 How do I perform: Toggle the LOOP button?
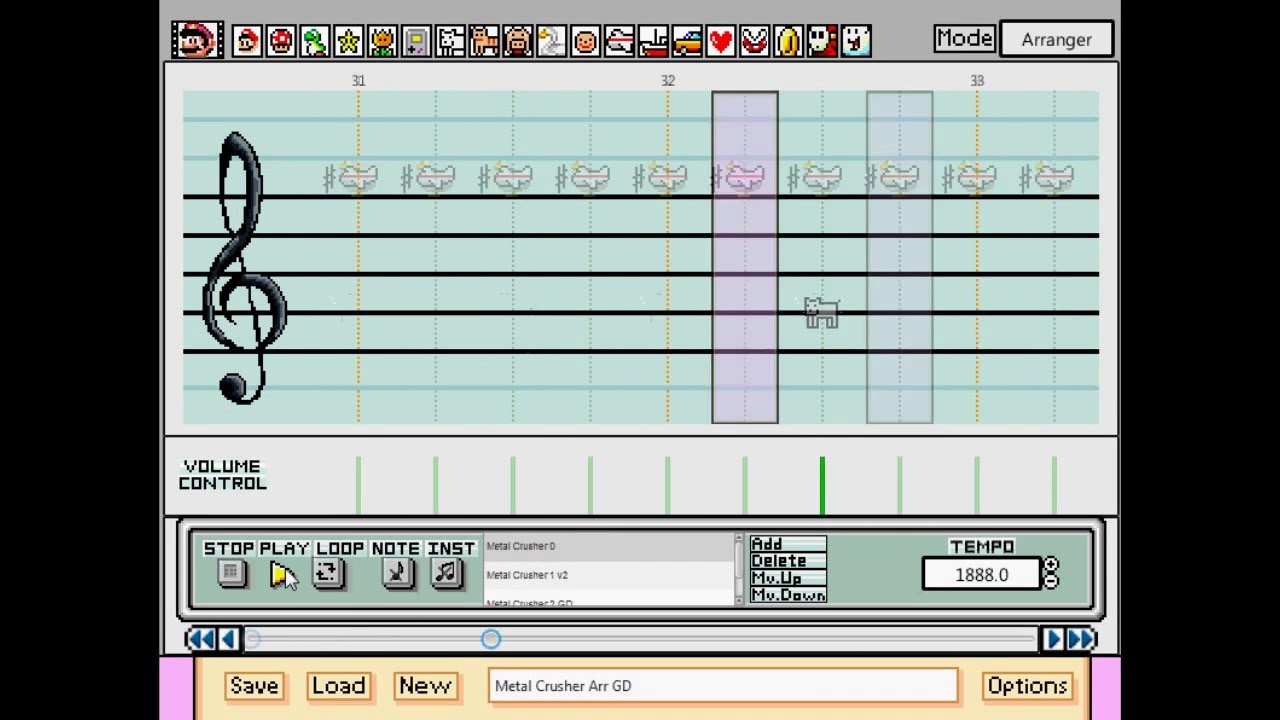coord(328,574)
